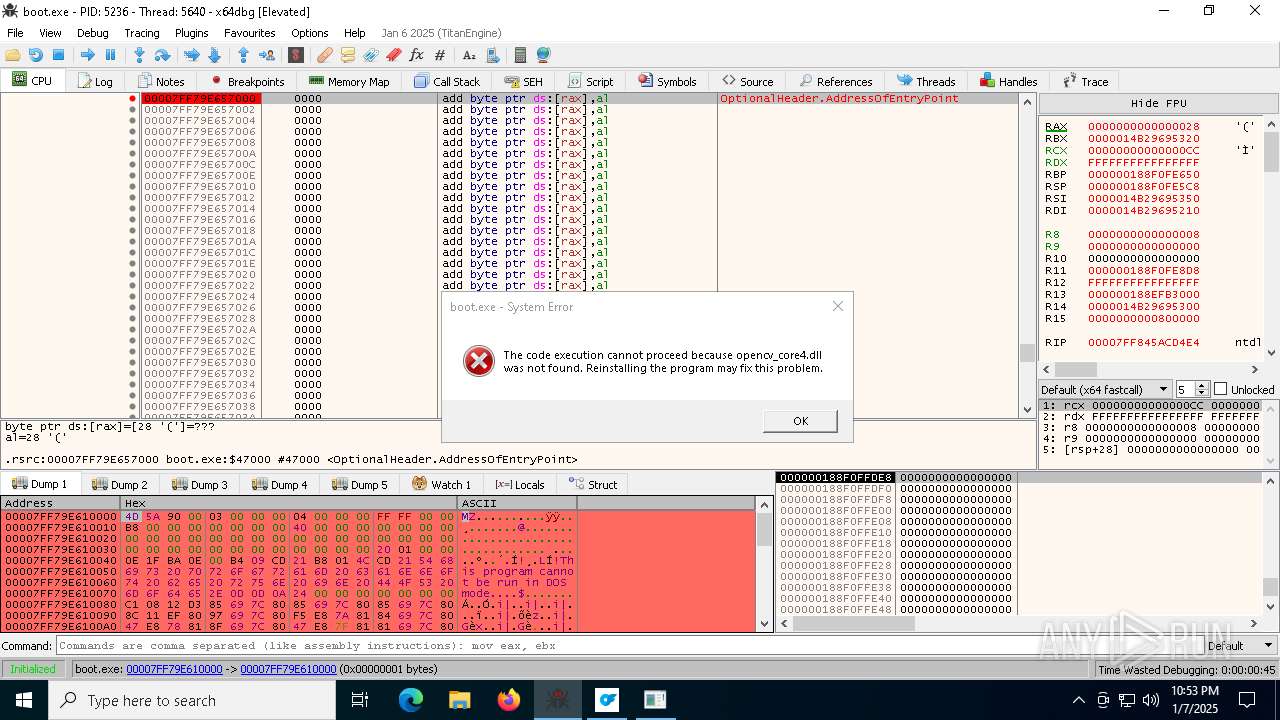The height and width of the screenshot is (720, 1280).
Task: Toggle breakpoint at address 00007FF79E657000
Action: [x=132, y=99]
